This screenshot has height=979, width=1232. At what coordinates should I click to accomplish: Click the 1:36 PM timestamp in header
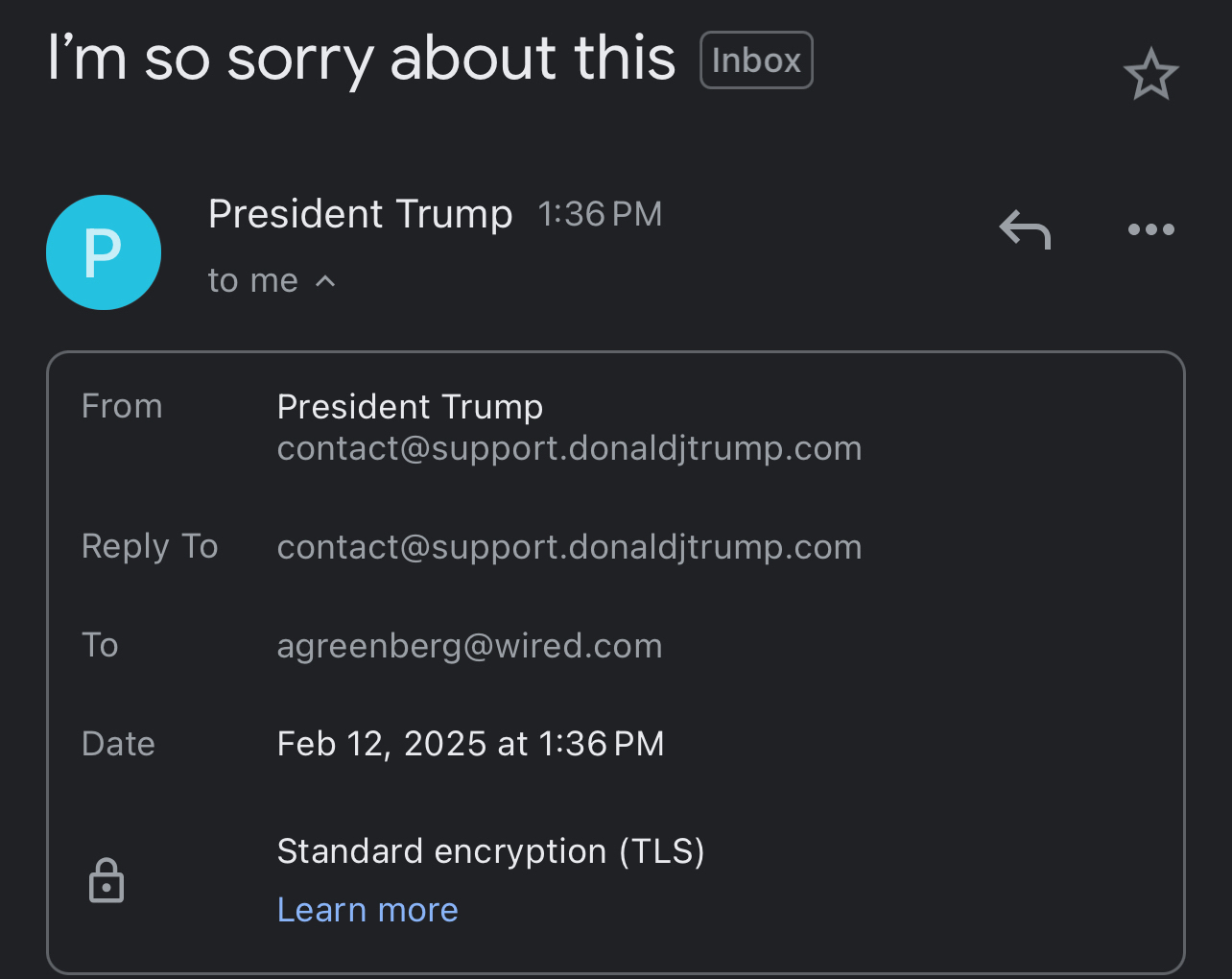point(600,214)
